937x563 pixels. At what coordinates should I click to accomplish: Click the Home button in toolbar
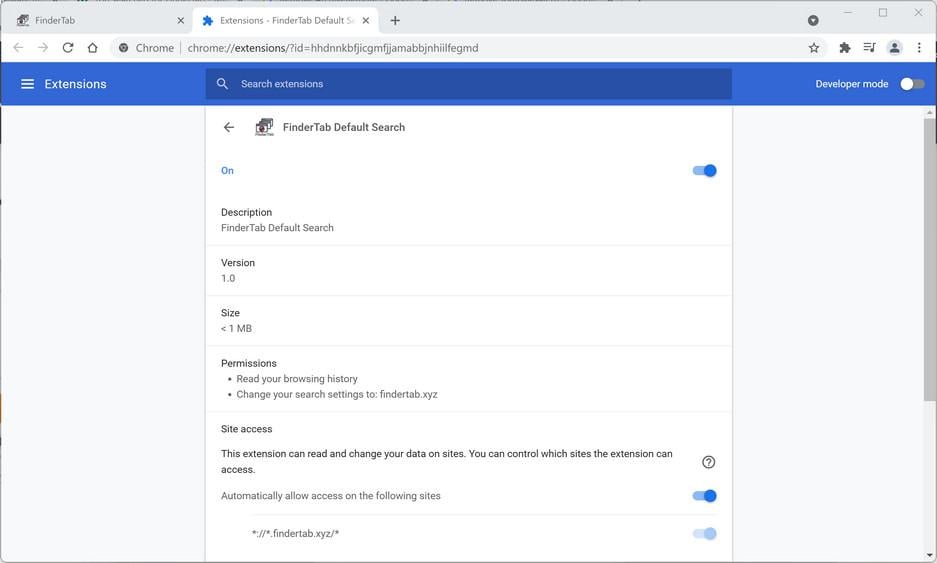[x=93, y=48]
